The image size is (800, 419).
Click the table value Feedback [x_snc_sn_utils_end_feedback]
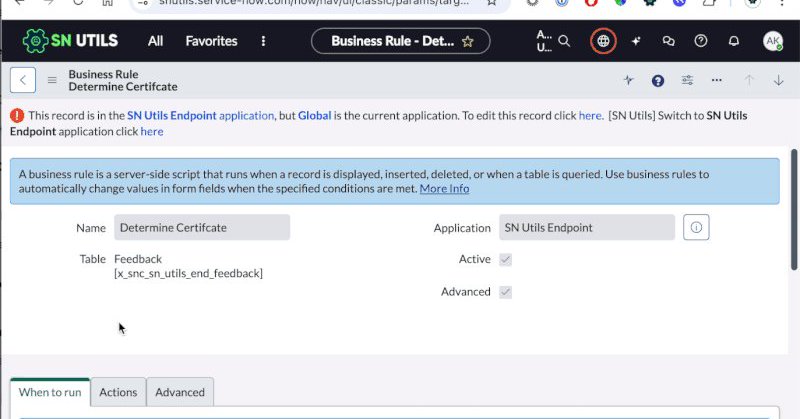tap(188, 266)
